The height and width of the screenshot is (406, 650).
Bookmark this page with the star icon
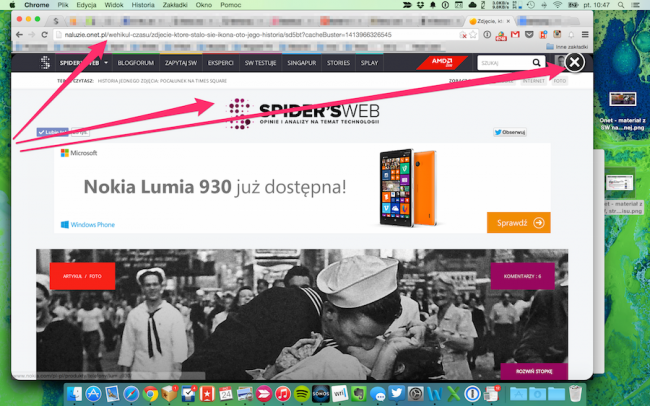click(x=473, y=35)
